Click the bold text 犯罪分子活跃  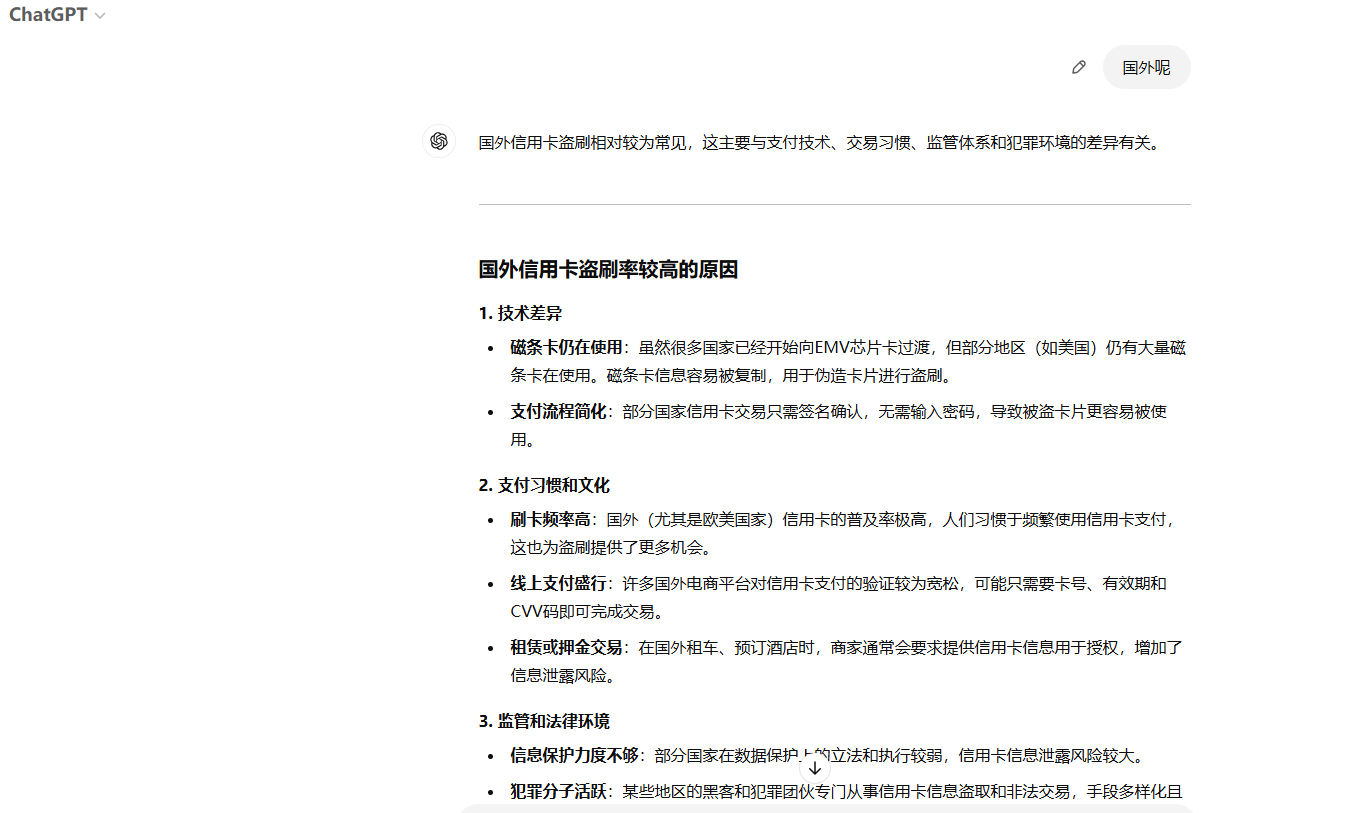pos(558,791)
